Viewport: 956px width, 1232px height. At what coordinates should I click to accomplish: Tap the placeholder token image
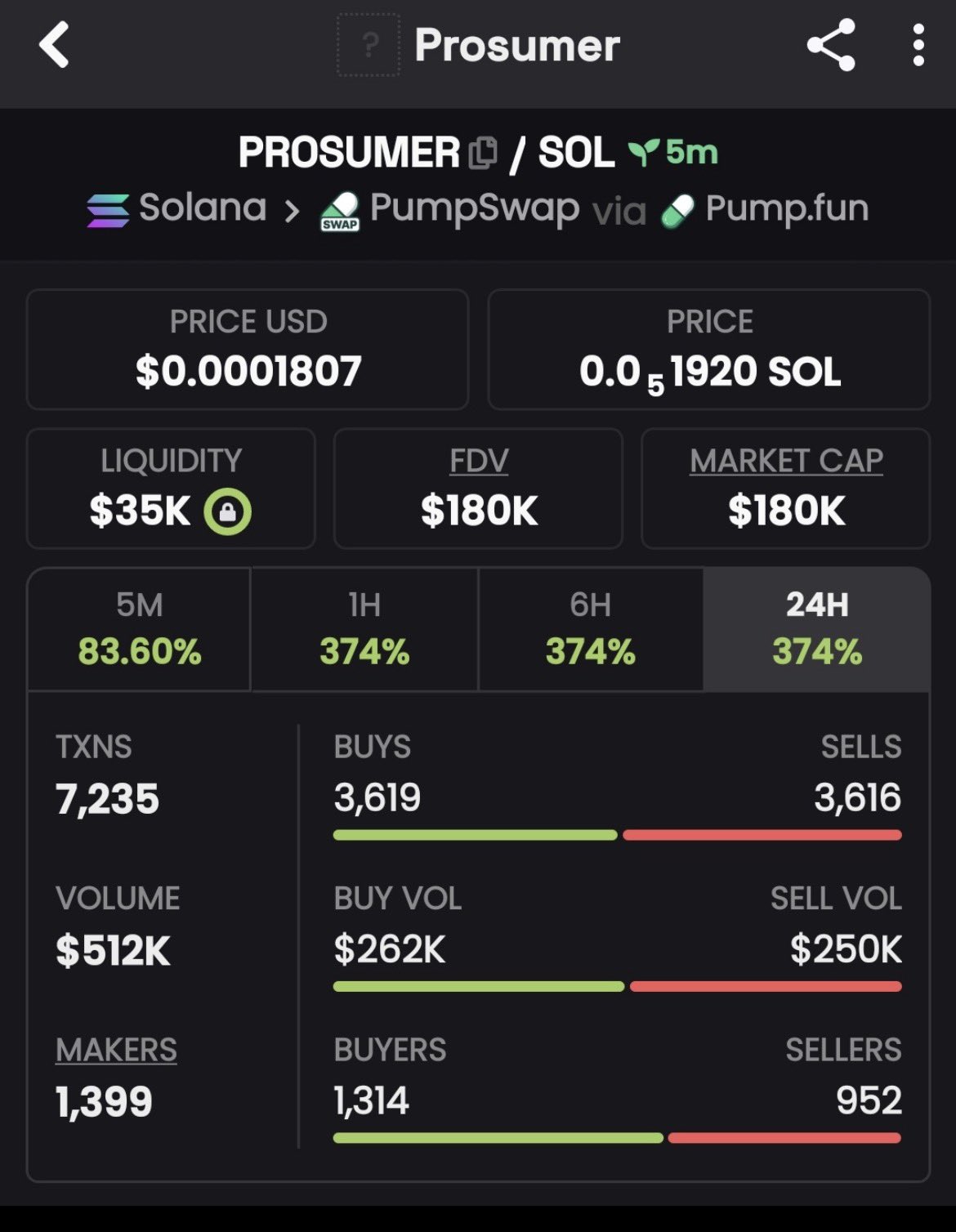pos(369,45)
